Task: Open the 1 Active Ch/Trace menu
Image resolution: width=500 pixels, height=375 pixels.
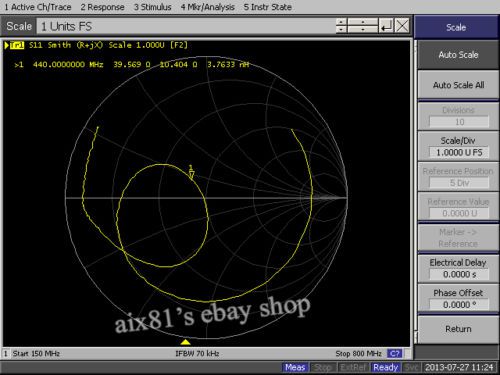Action: 38,7
